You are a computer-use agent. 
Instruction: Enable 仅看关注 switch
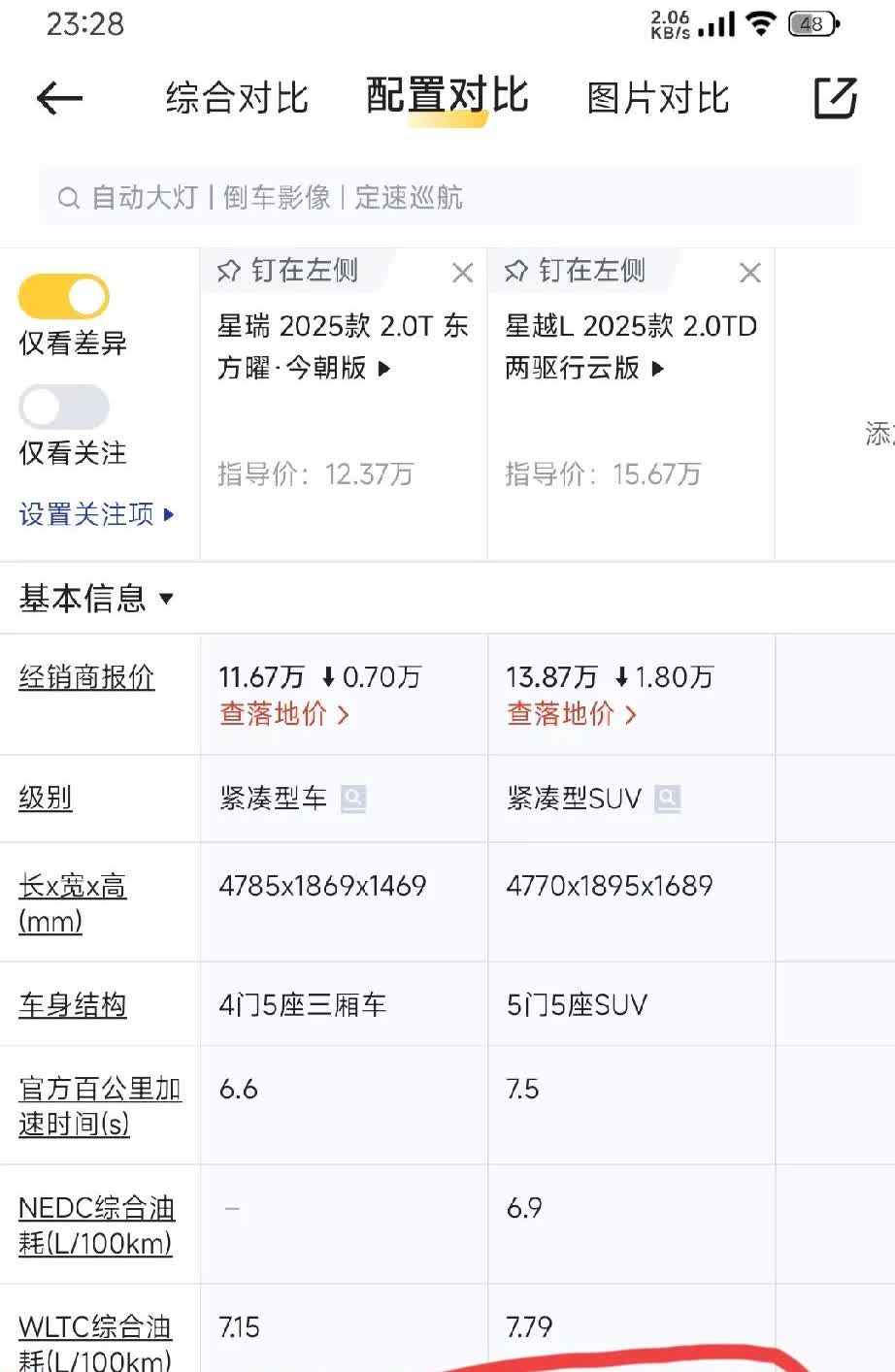click(64, 408)
